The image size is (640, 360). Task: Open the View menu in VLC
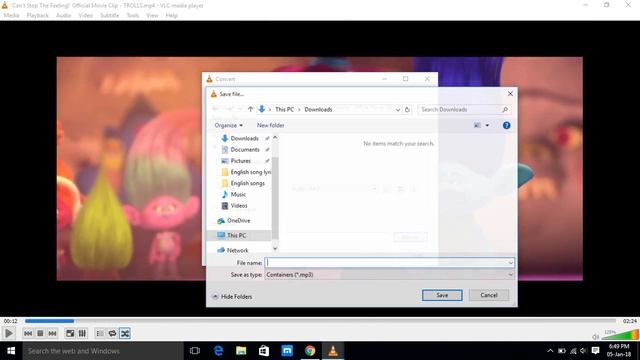152,16
